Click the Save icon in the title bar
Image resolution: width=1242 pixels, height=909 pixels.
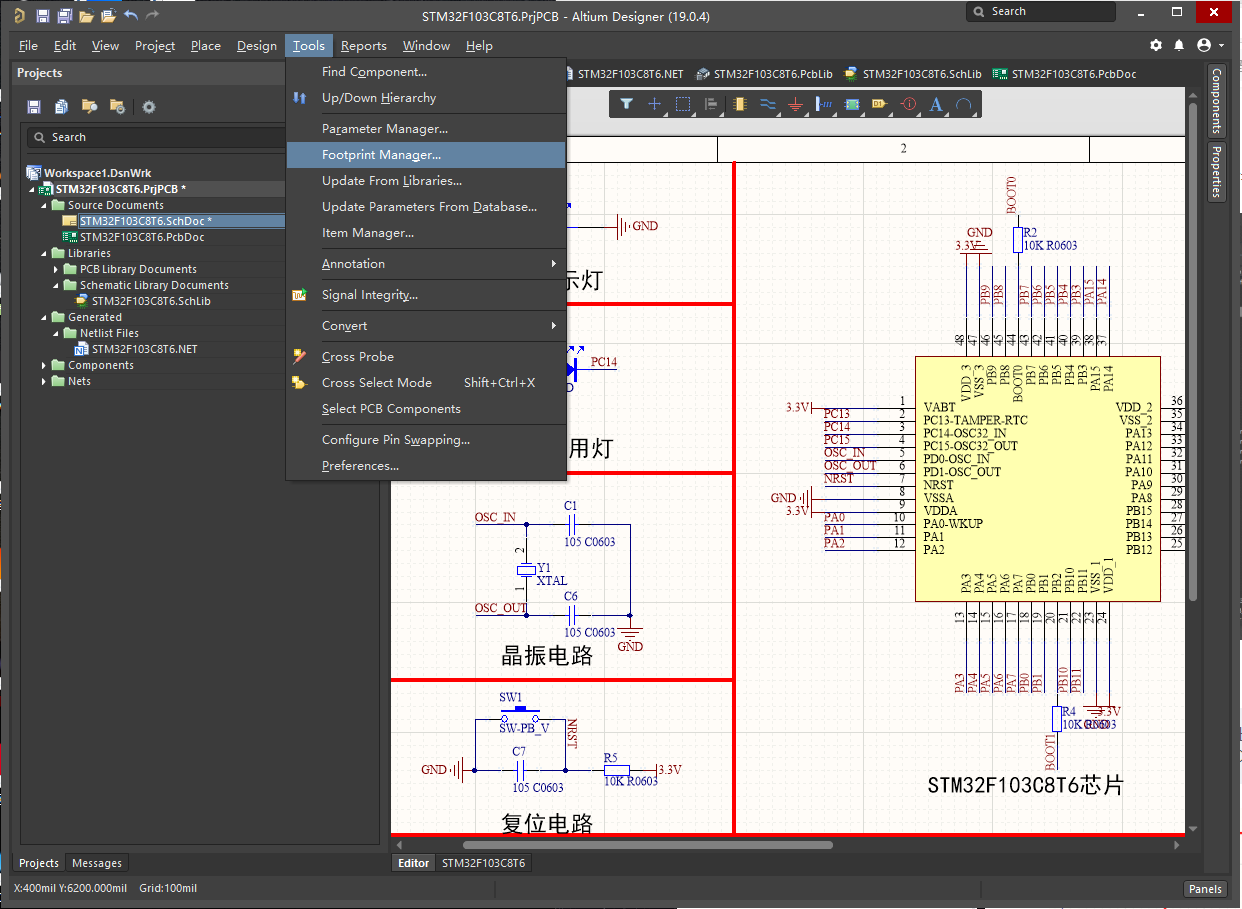[42, 16]
